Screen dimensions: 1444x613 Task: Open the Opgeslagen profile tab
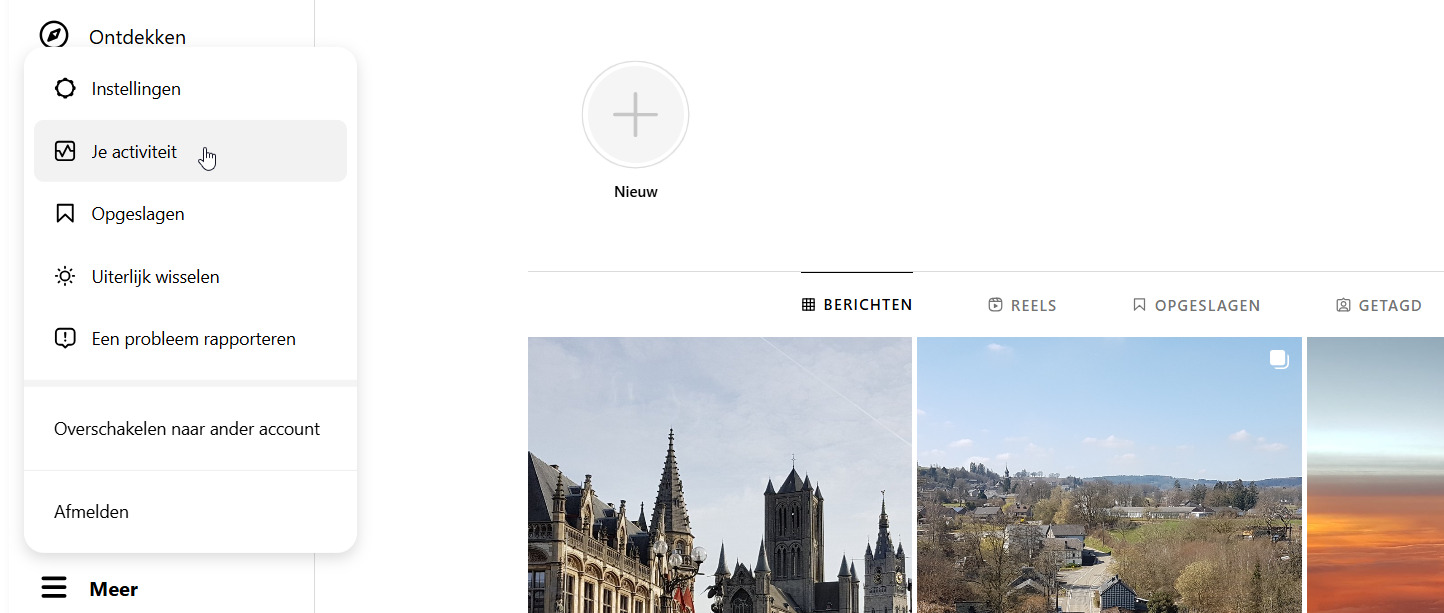(x=1196, y=305)
